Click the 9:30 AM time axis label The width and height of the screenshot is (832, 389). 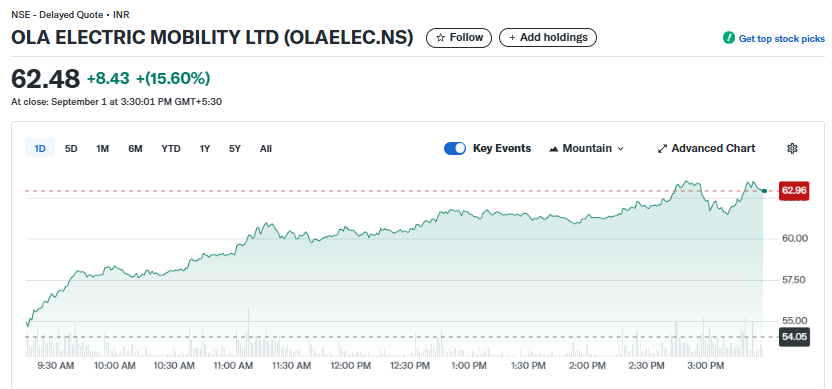click(55, 366)
